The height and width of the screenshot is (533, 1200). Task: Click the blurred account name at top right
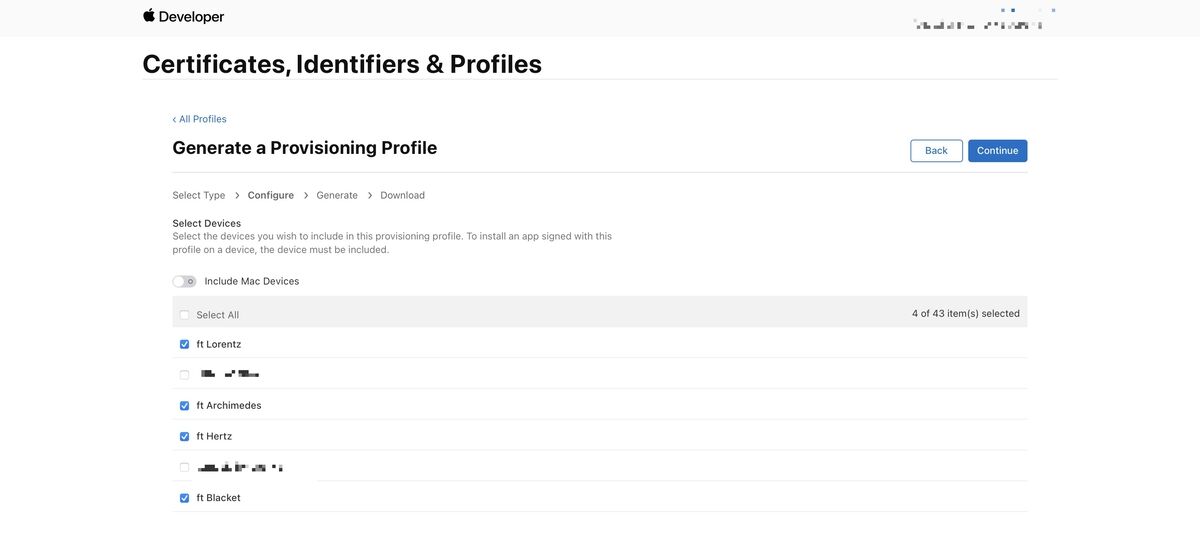(978, 23)
